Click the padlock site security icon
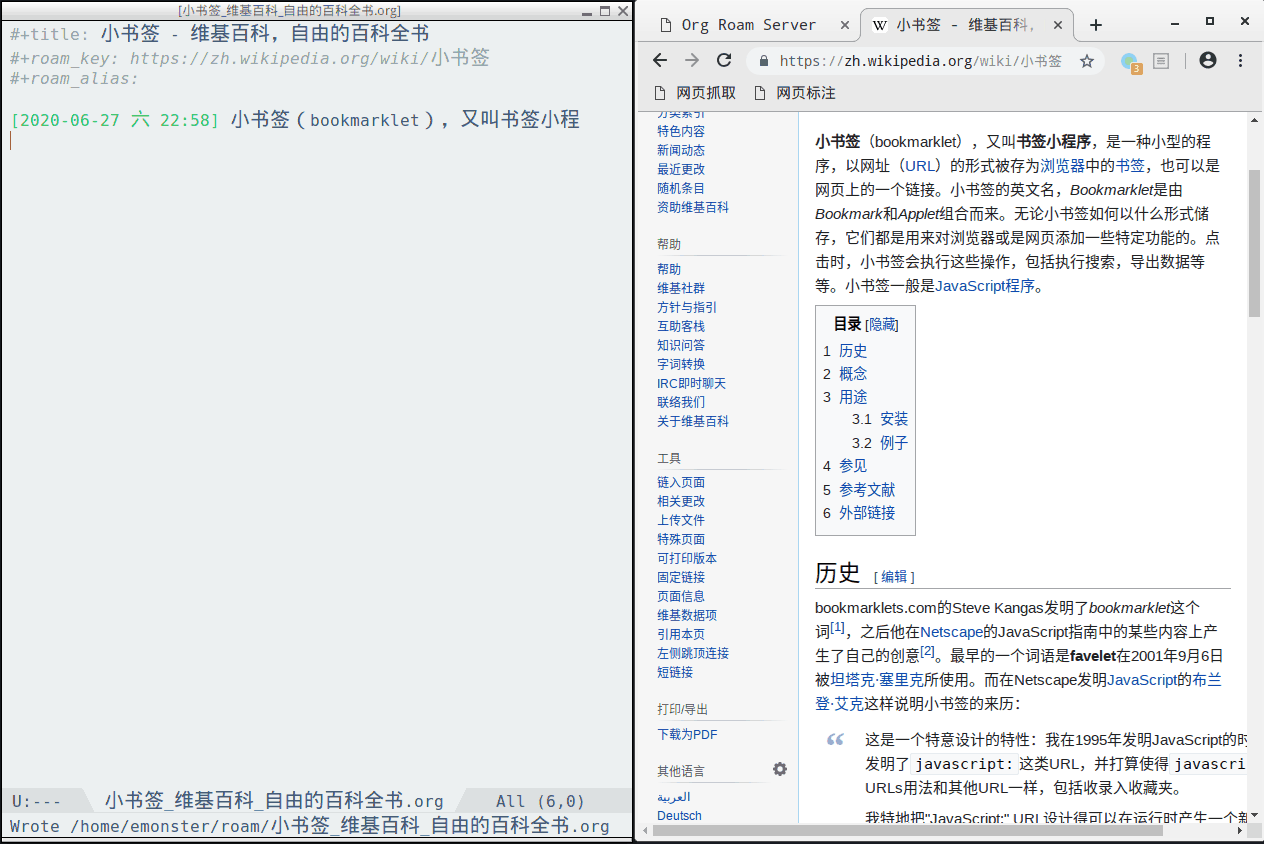The width and height of the screenshot is (1264, 844). [765, 61]
